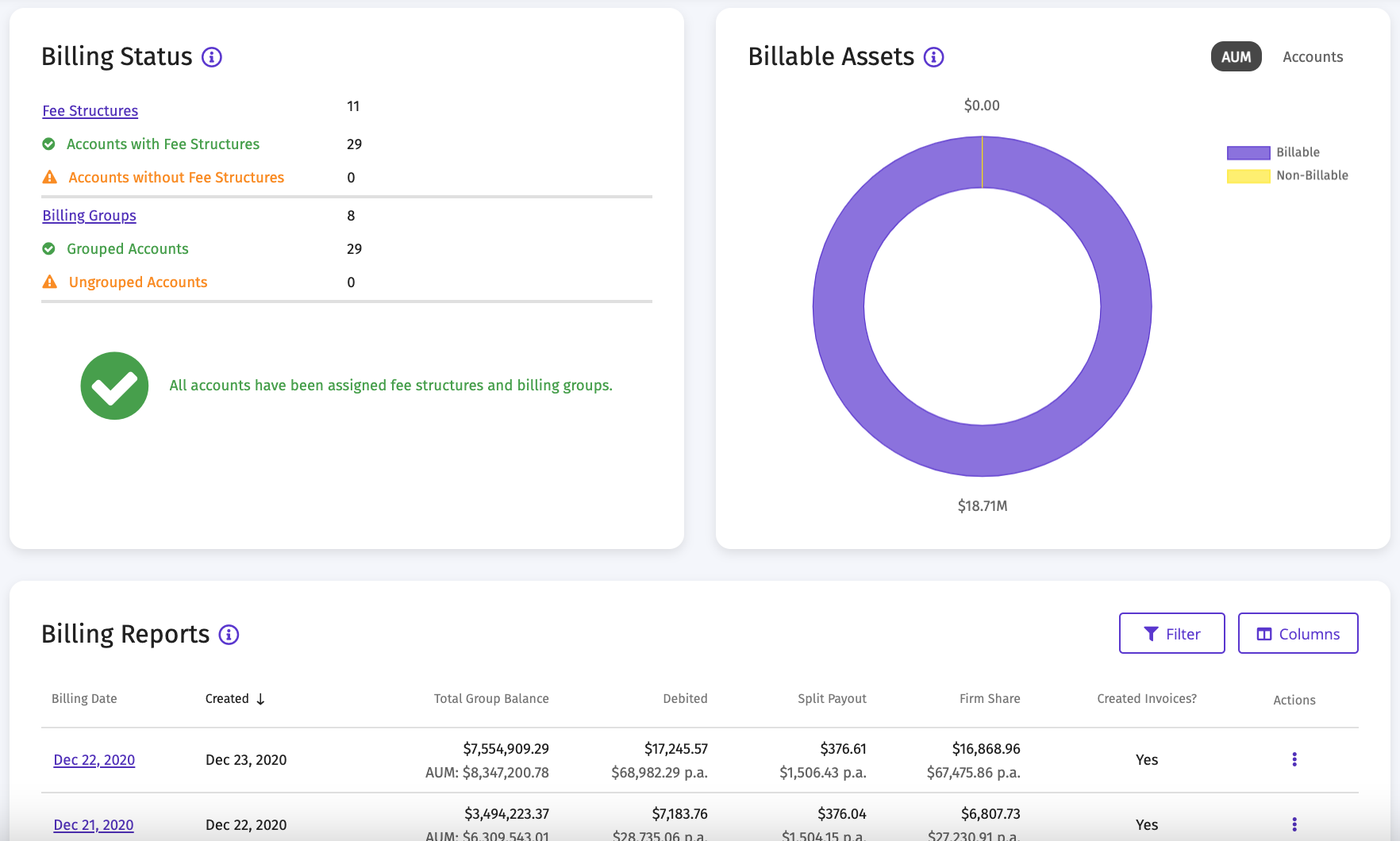Screen dimensions: 1400x841
Task: Sort by the Created Invoices? column header
Action: 1147,699
